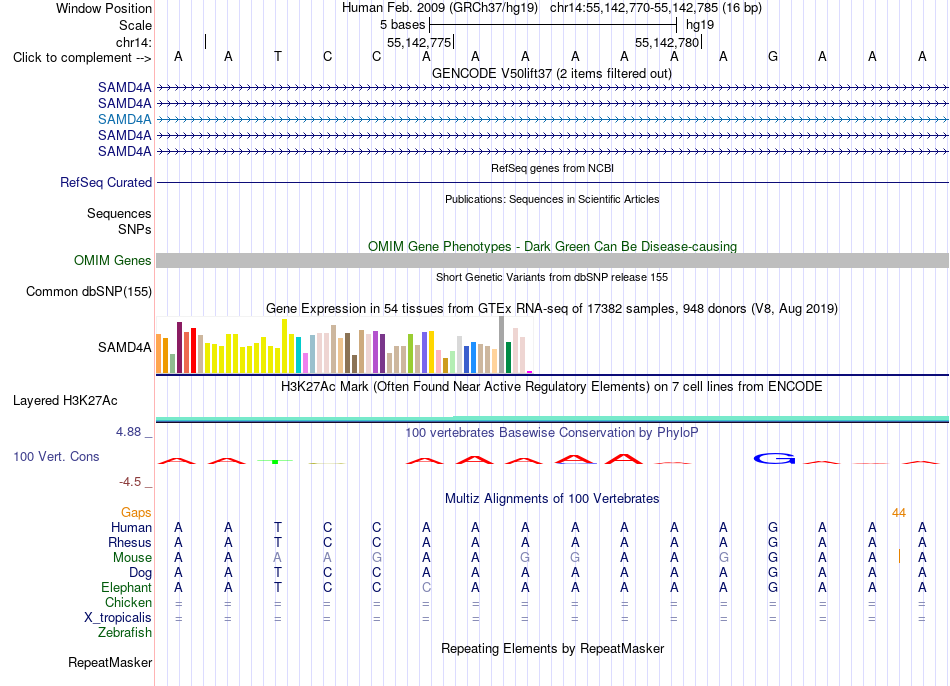
Task: Open the OMIM Gene Phenotypes track title
Action: coord(552,246)
